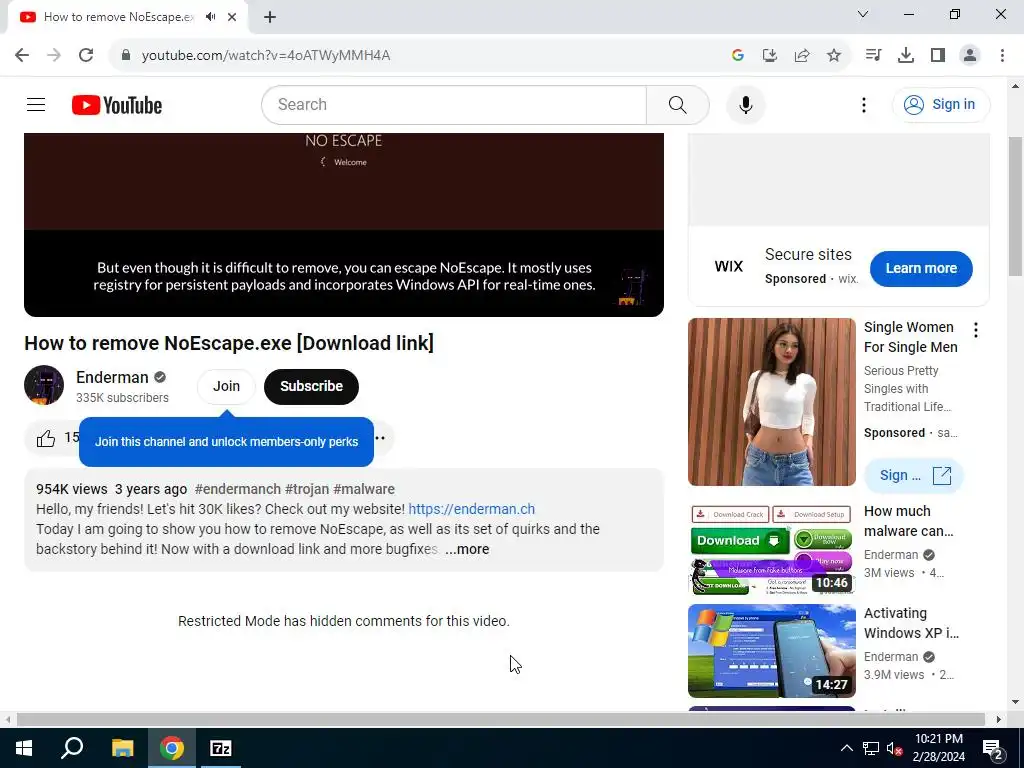
Task: Open 7-Zip from taskbar
Action: click(221, 748)
